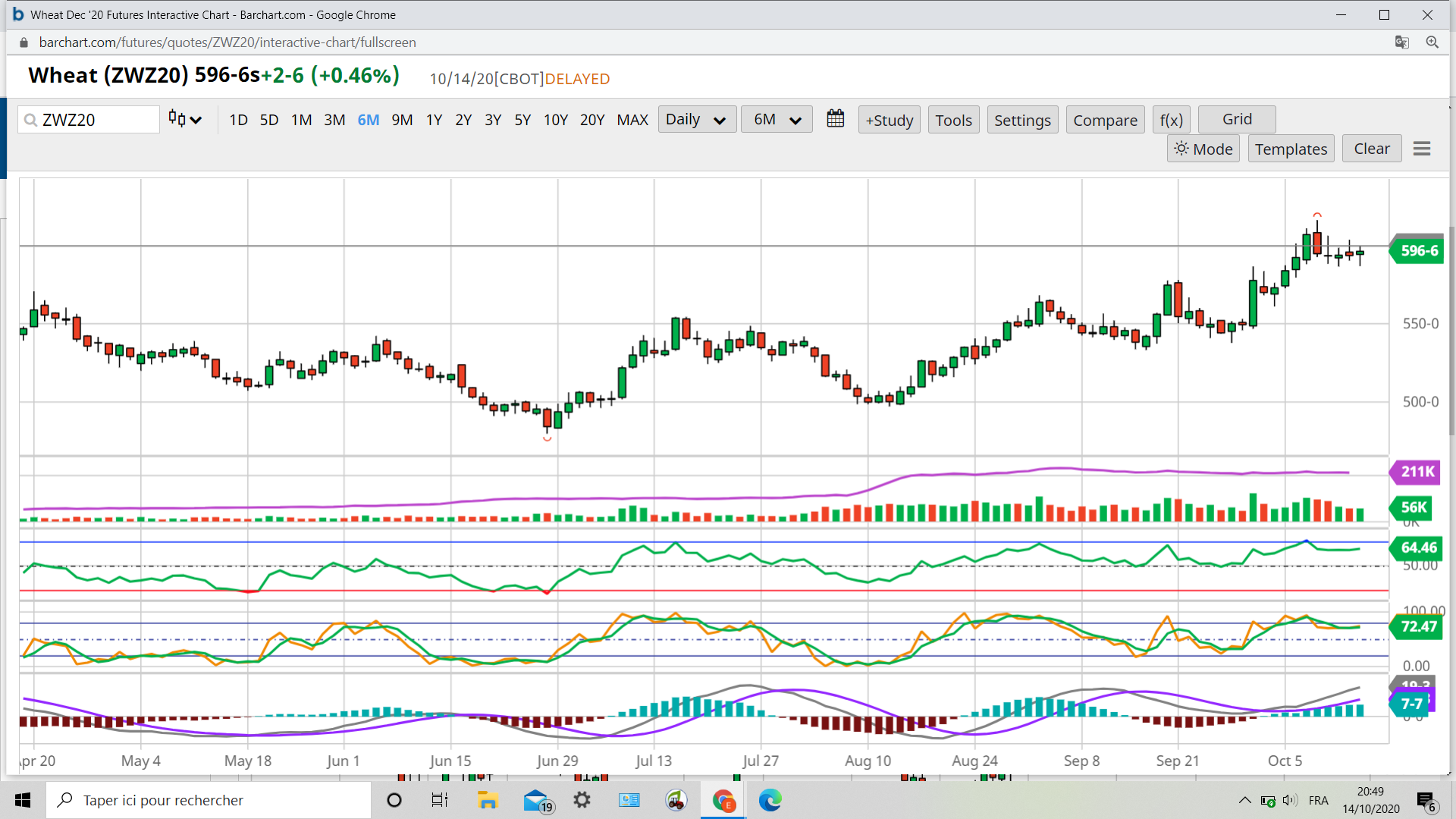Toggle the Grid display button
The height and width of the screenshot is (819, 1456).
pyautogui.click(x=1236, y=119)
